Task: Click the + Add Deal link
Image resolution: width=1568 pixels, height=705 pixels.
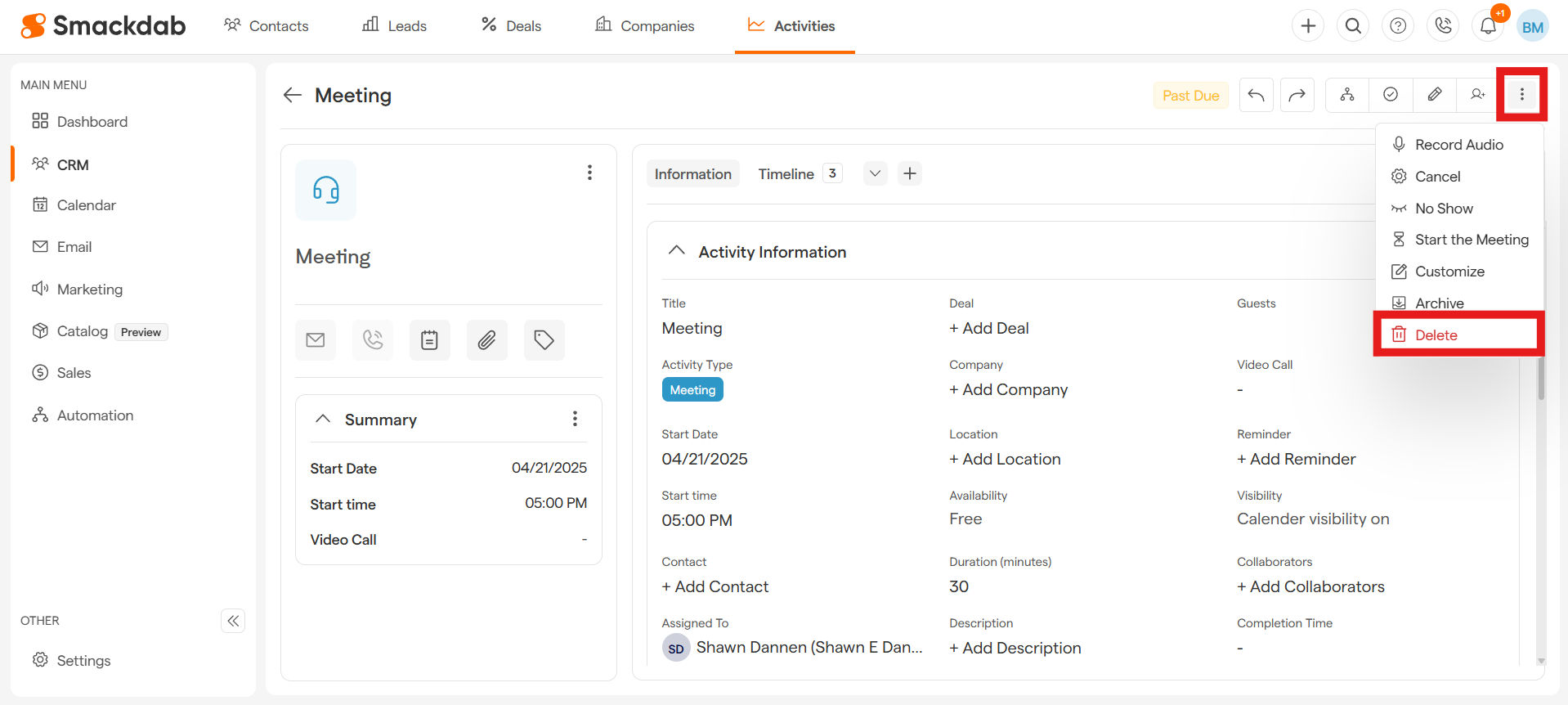Action: pyautogui.click(x=988, y=328)
